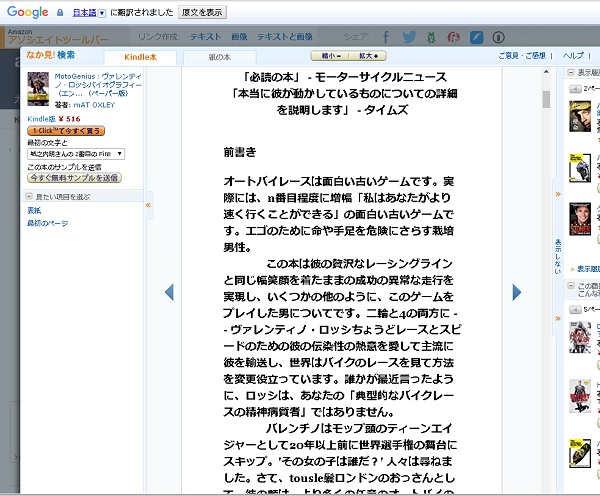Click the reader's vertical scrollbar thumb

coord(546,99)
